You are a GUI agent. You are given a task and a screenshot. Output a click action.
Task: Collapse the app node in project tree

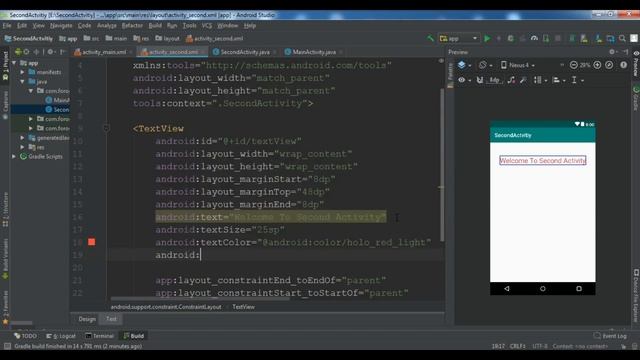tap(14, 63)
